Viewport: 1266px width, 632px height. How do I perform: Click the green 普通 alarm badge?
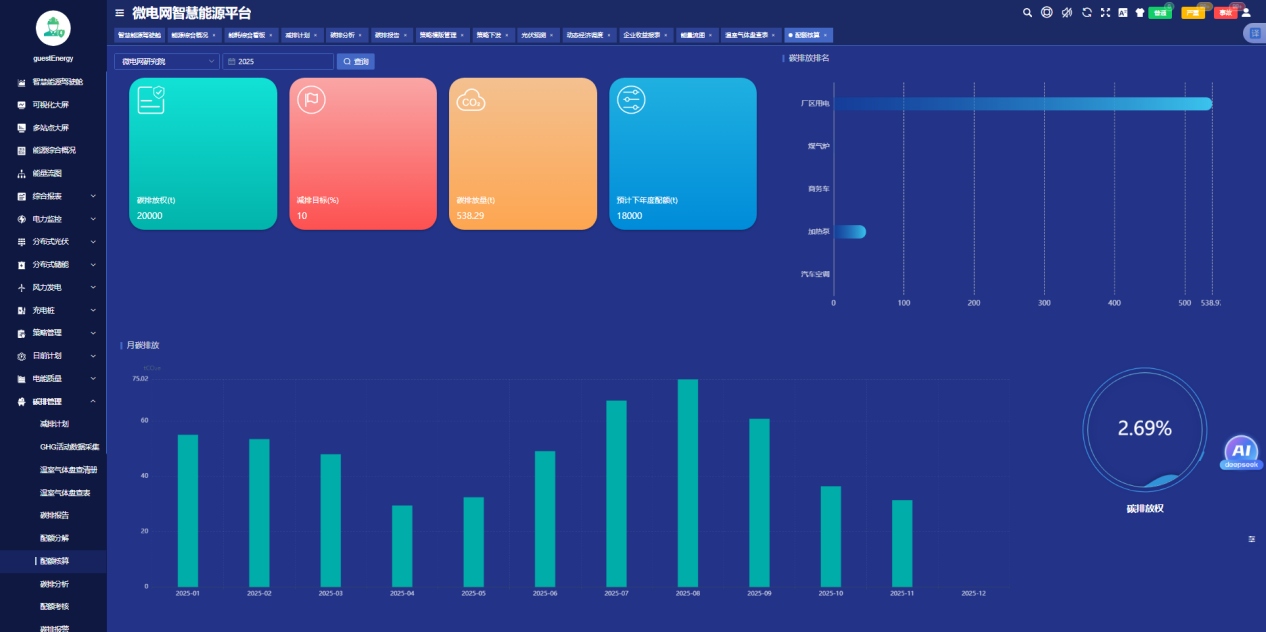1159,13
